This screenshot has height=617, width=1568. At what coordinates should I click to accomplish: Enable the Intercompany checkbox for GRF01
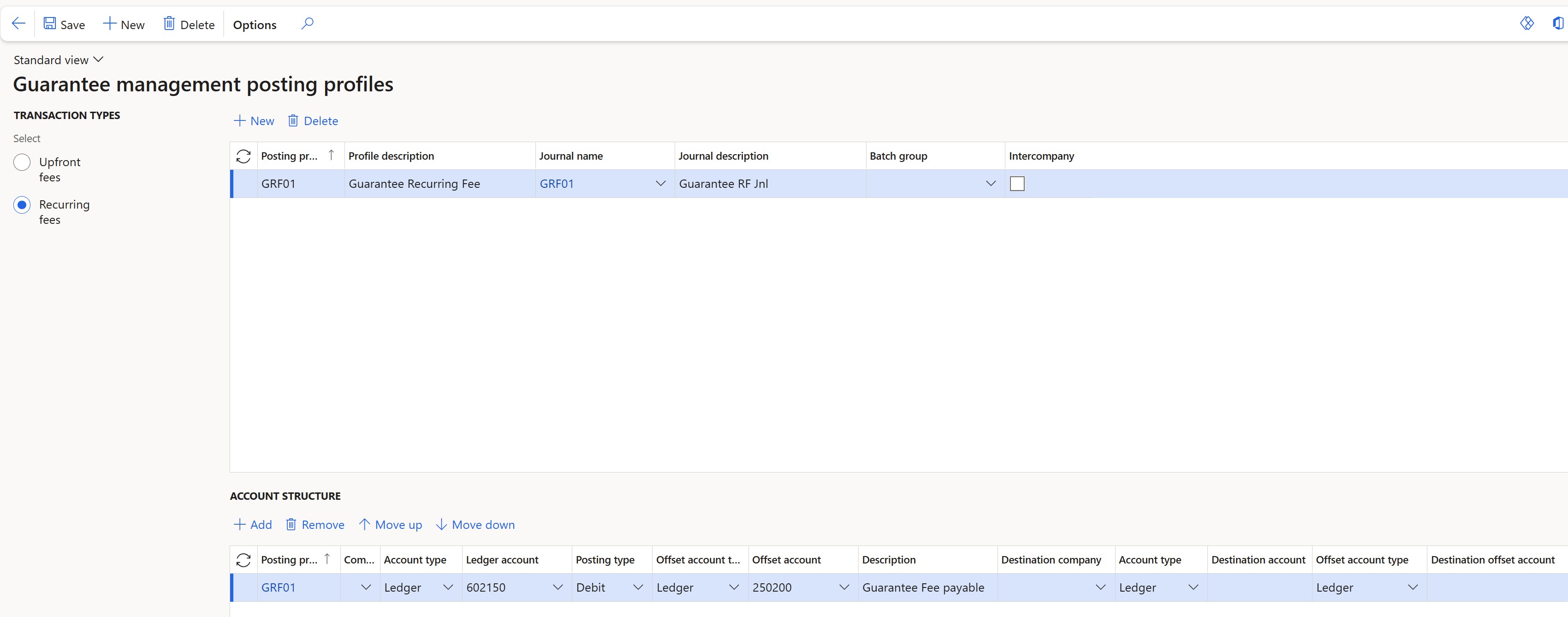coord(1017,183)
